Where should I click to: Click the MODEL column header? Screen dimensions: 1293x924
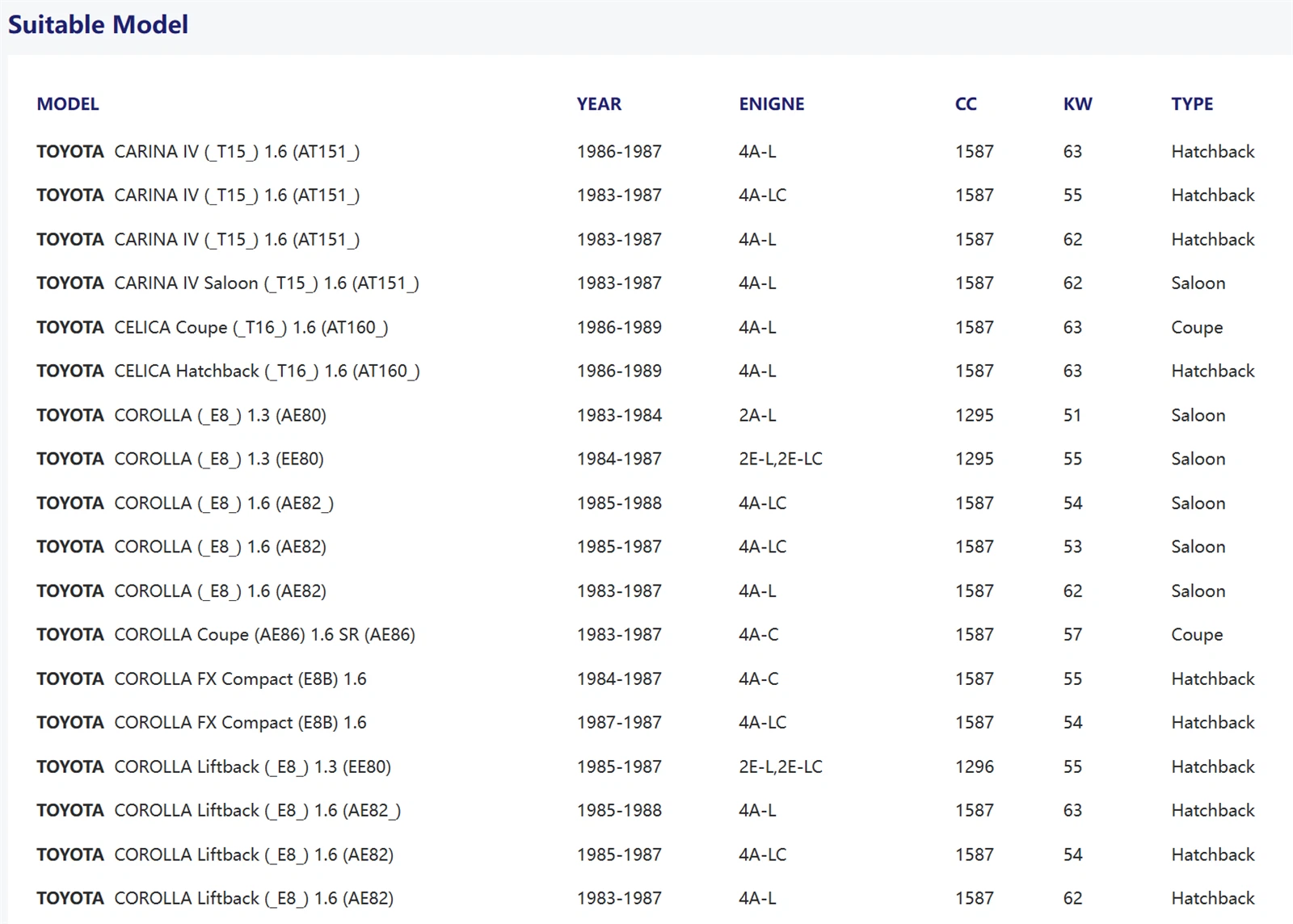pyautogui.click(x=68, y=104)
